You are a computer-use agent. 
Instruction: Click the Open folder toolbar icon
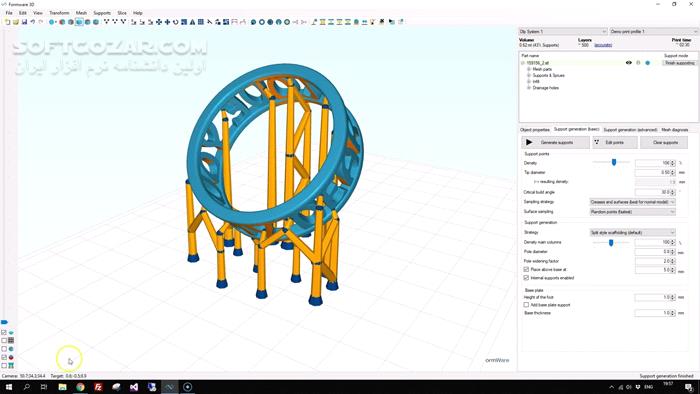point(16,21)
